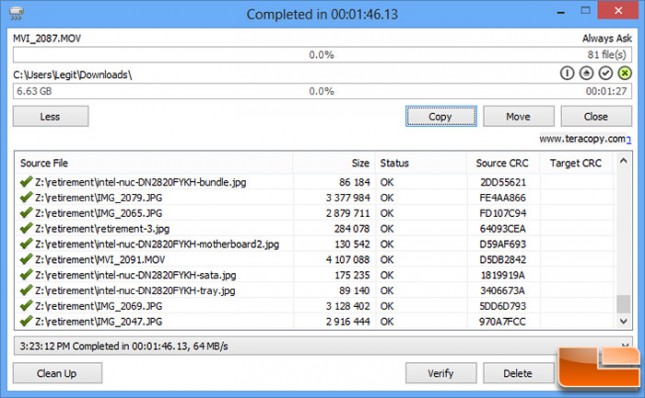Image resolution: width=645 pixels, height=398 pixels.
Task: Collapse the panel with the Less button
Action: click(51, 116)
